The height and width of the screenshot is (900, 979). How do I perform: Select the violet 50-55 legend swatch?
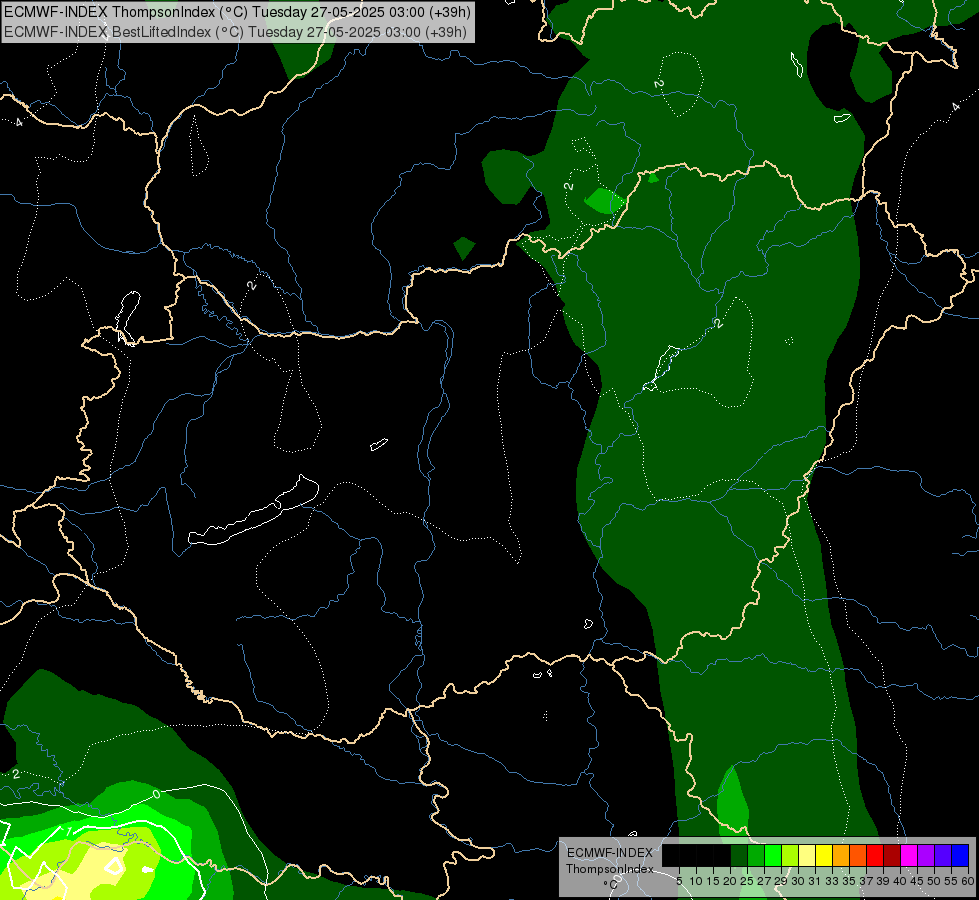[x=943, y=855]
